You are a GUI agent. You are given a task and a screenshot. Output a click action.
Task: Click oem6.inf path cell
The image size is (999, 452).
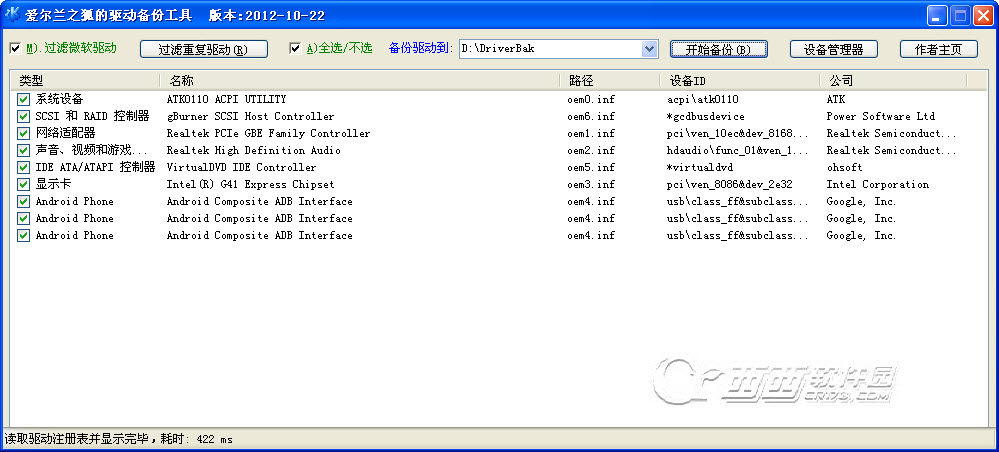[591, 117]
